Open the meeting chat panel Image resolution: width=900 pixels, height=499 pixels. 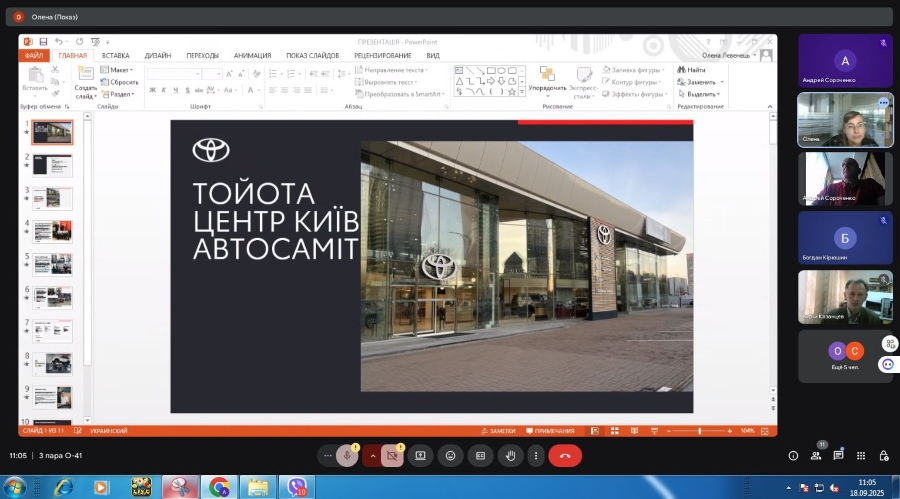coord(838,455)
